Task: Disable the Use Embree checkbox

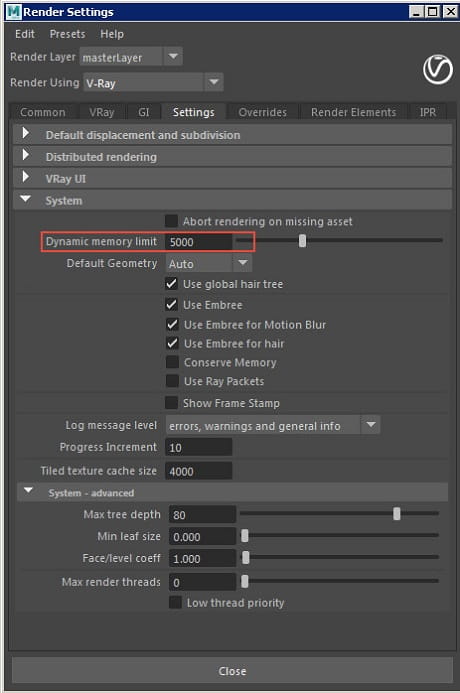Action: coord(171,305)
